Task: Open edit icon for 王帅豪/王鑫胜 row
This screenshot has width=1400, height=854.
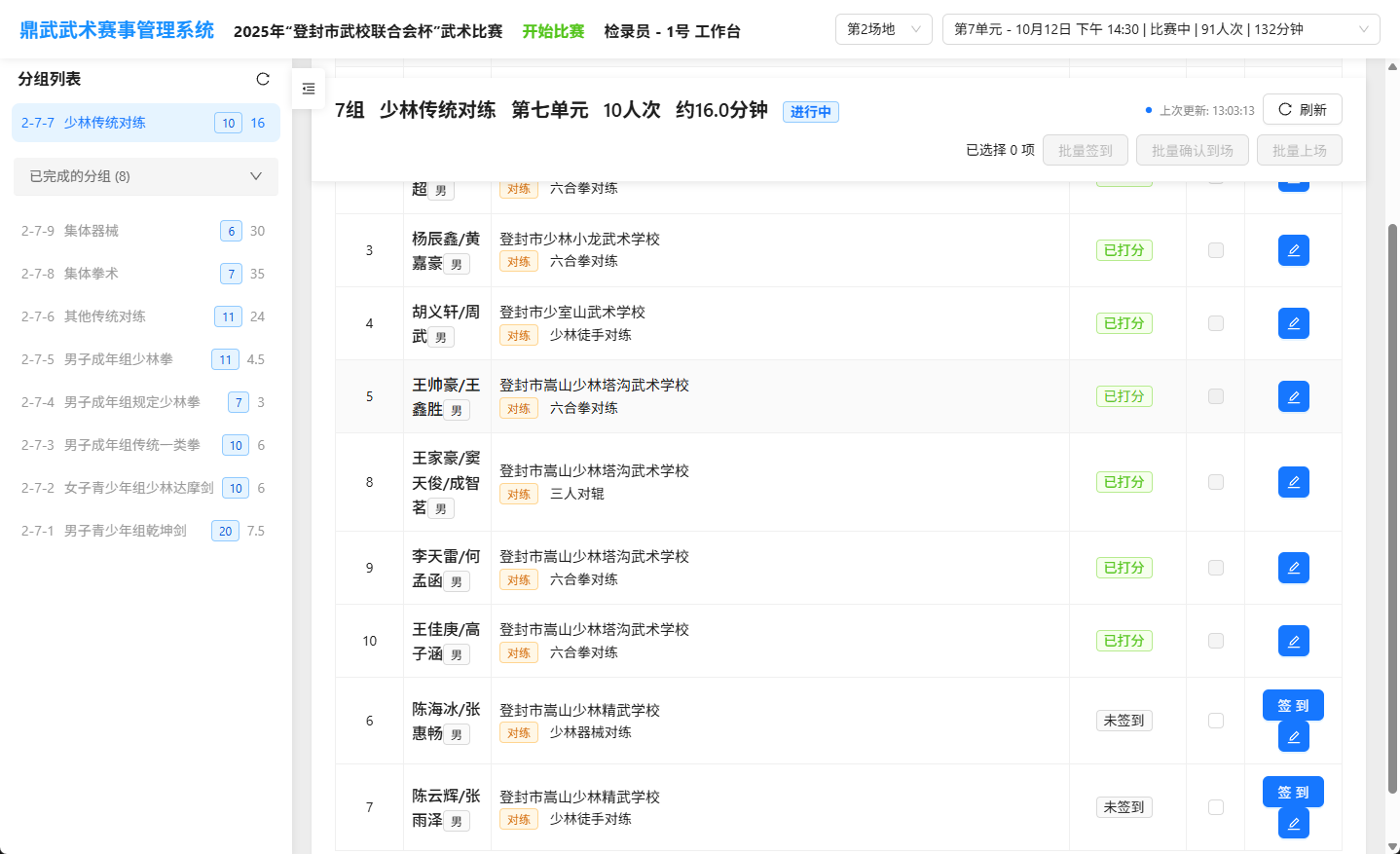Action: click(1293, 396)
